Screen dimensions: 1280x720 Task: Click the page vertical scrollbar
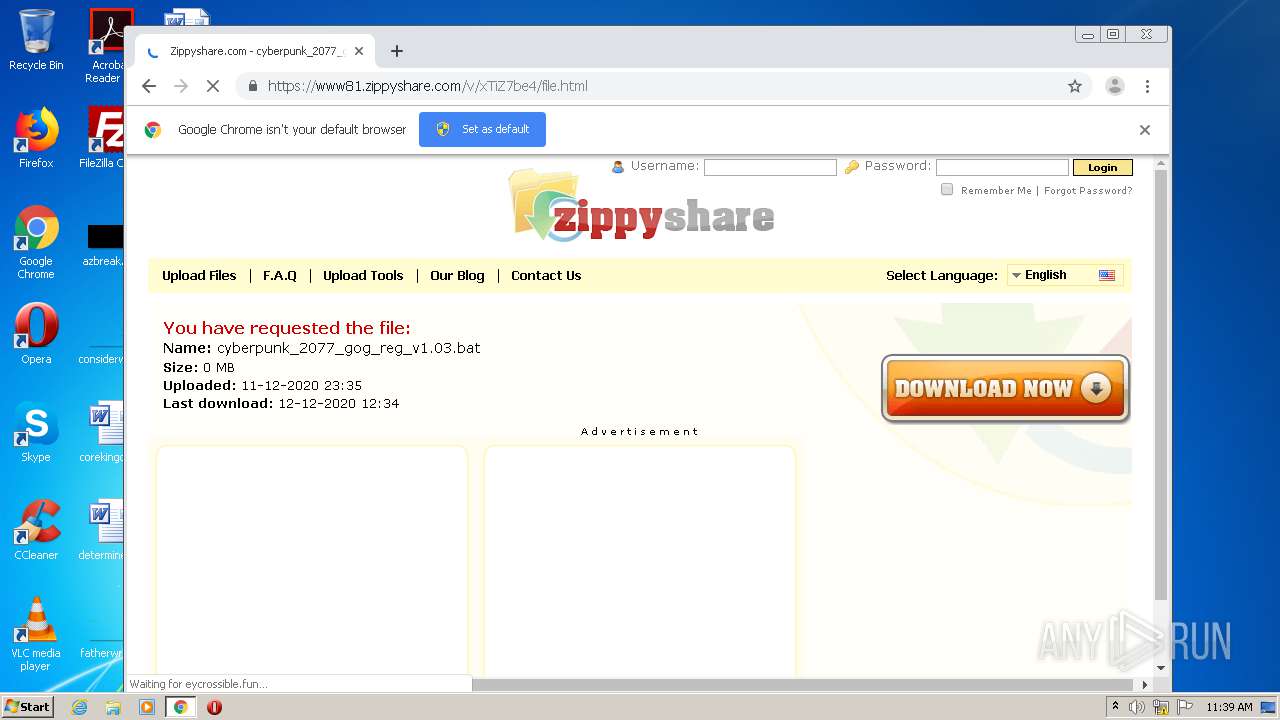click(1160, 385)
